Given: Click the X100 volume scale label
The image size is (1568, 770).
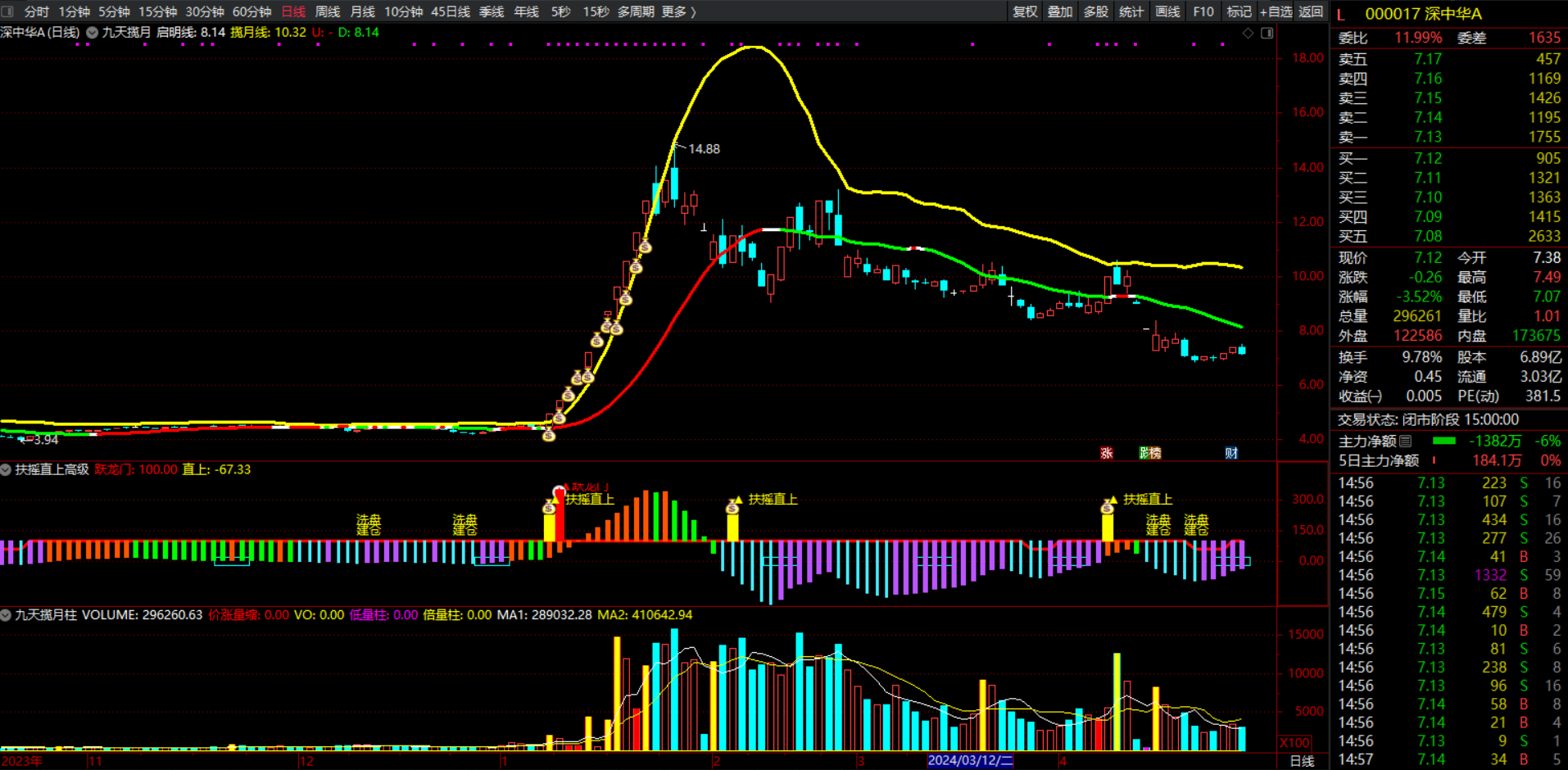Looking at the screenshot, I should pyautogui.click(x=1295, y=742).
